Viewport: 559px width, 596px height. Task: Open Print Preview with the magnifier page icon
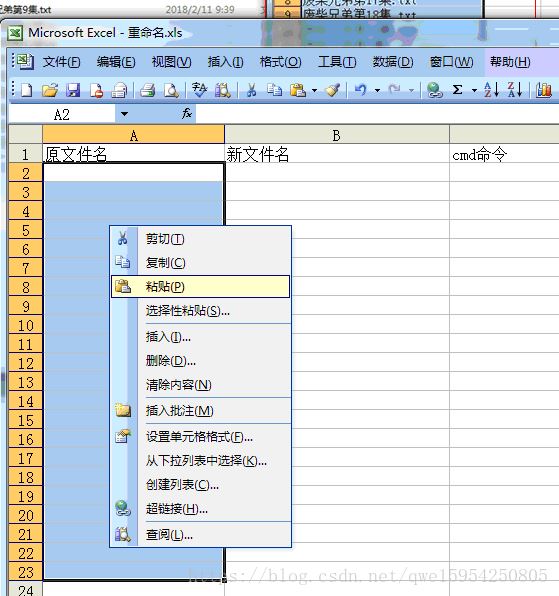[171, 90]
